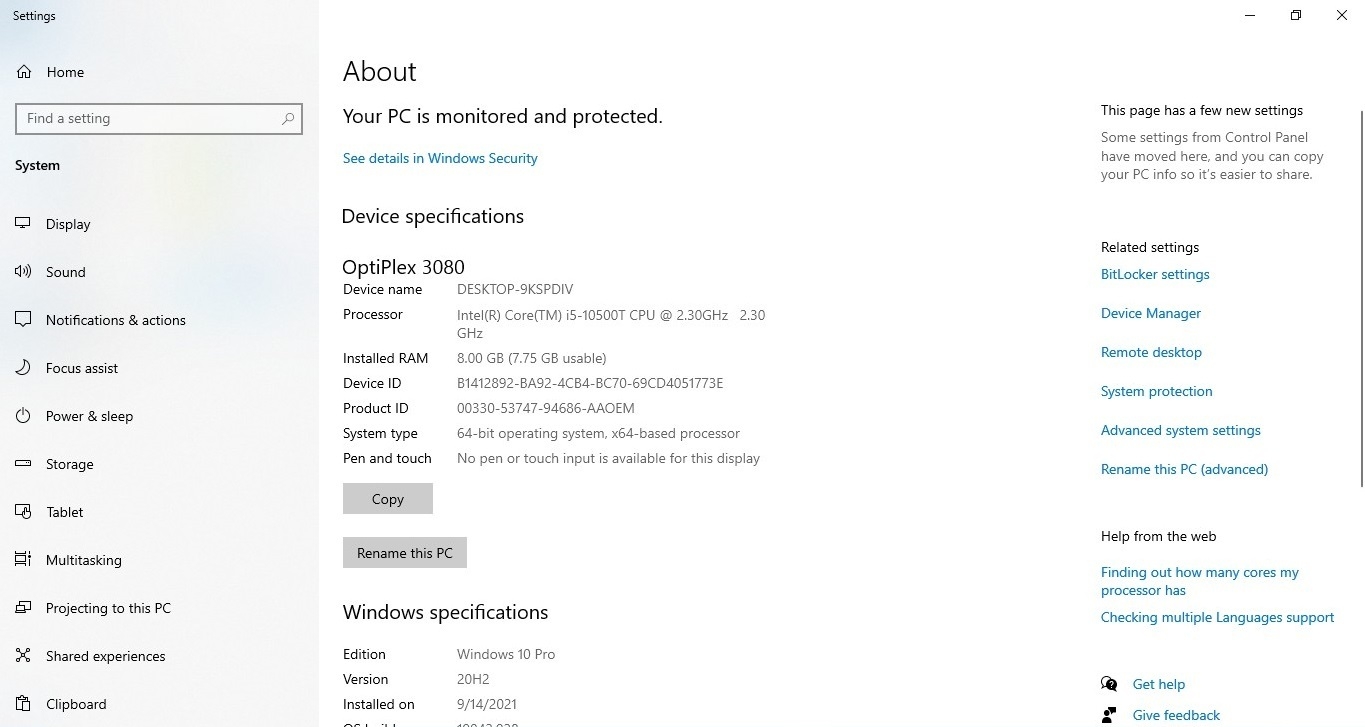The width and height of the screenshot is (1365, 727).
Task: Click the Shared experiences icon
Action: click(23, 656)
